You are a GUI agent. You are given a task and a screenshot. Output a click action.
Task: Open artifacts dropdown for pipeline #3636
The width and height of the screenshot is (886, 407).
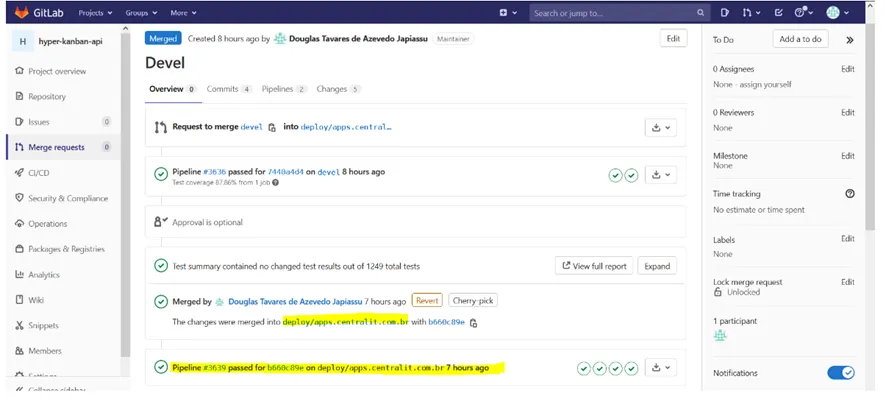pyautogui.click(x=661, y=175)
